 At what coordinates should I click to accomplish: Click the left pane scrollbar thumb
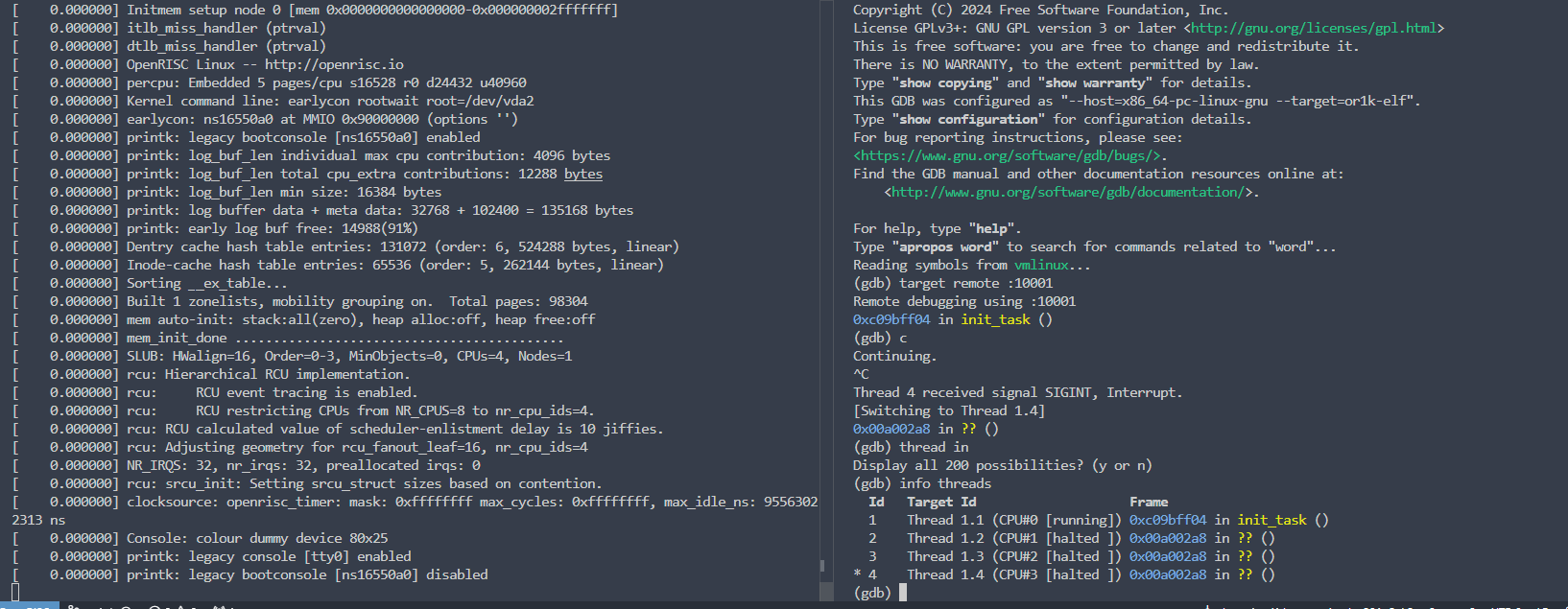[822, 566]
